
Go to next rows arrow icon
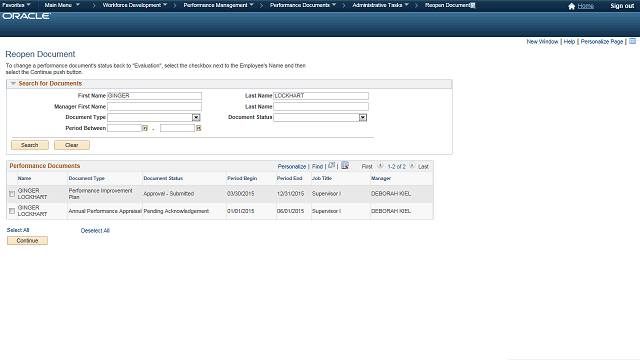(412, 166)
